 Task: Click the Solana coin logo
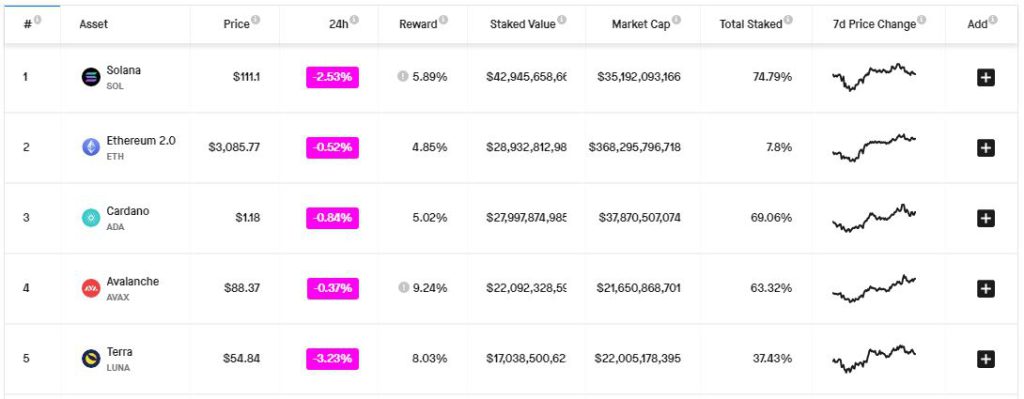click(91, 77)
